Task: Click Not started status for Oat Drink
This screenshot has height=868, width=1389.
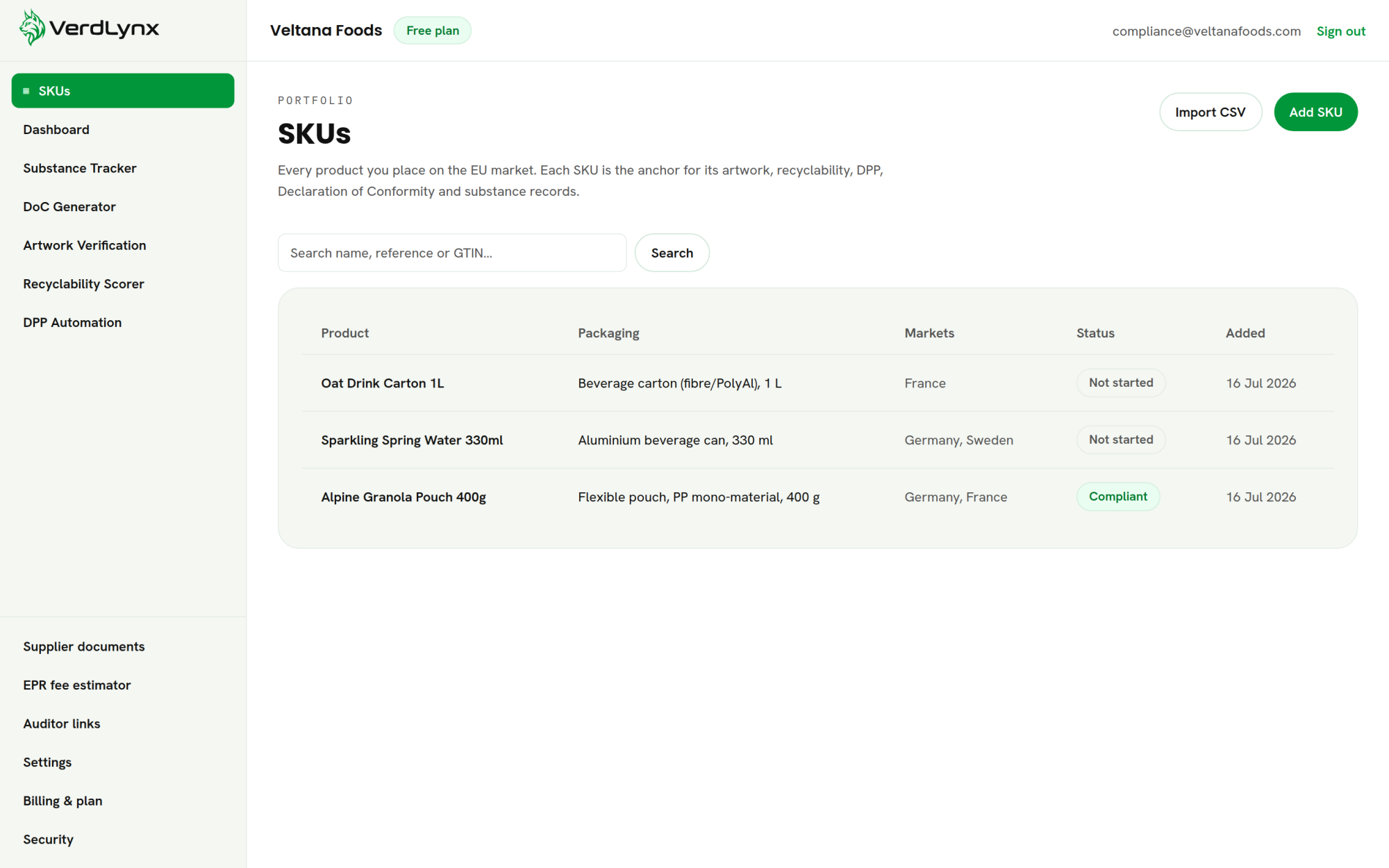Action: point(1121,383)
